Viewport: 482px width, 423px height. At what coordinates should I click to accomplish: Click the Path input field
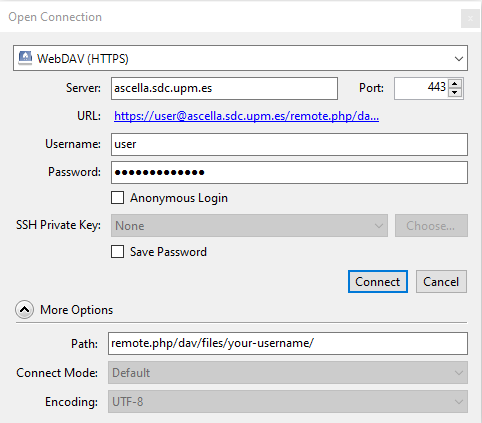288,343
